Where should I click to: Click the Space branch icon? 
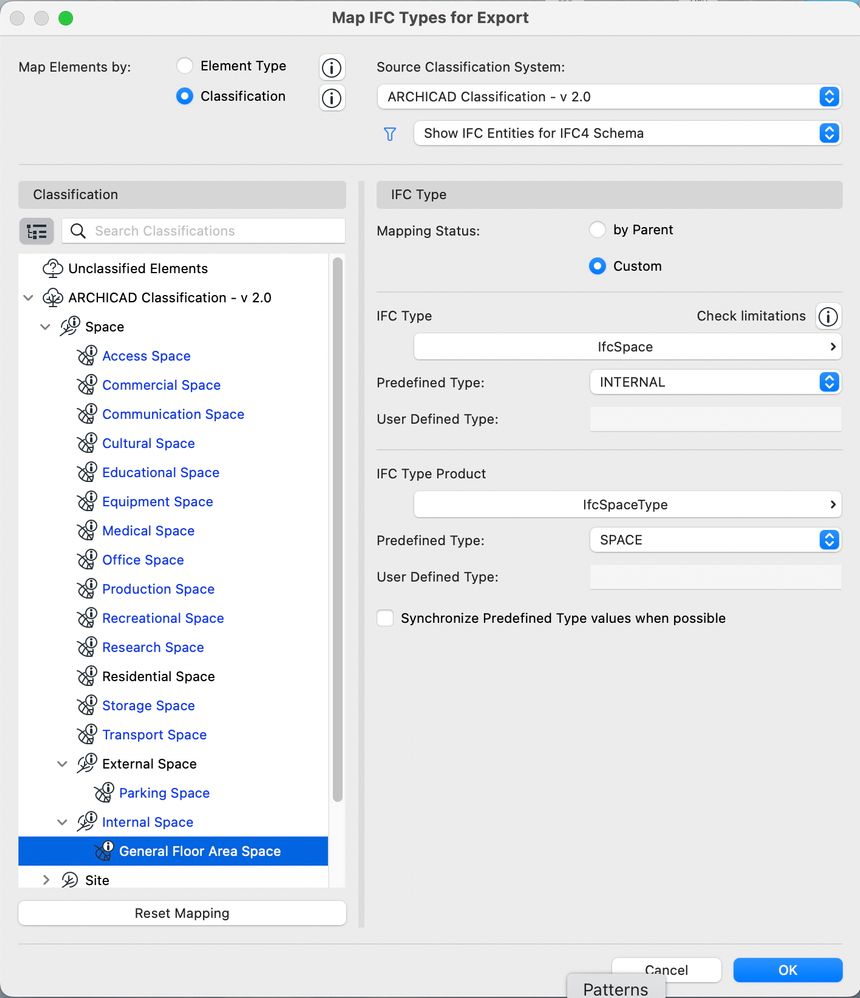[69, 327]
